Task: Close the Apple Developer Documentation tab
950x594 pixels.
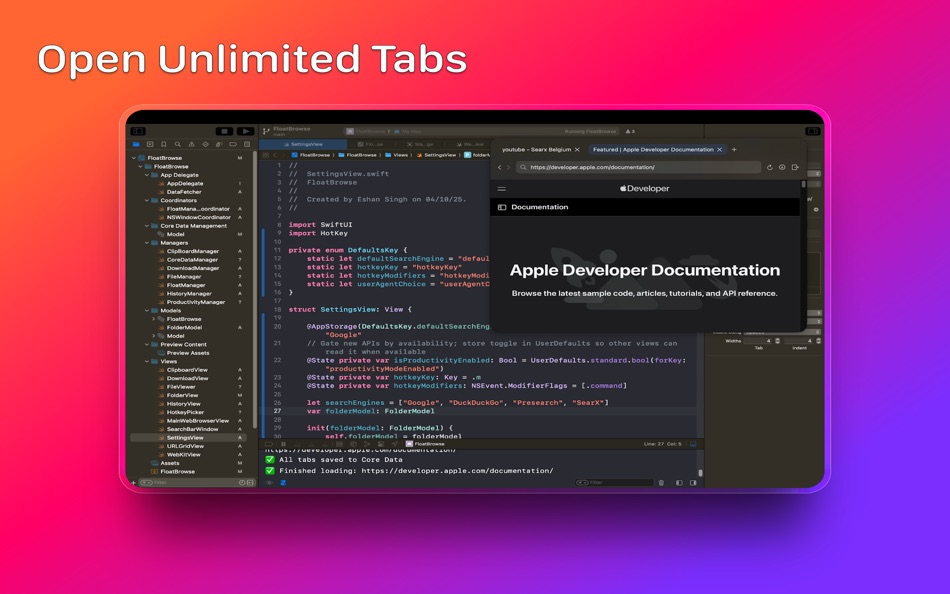Action: (x=719, y=149)
